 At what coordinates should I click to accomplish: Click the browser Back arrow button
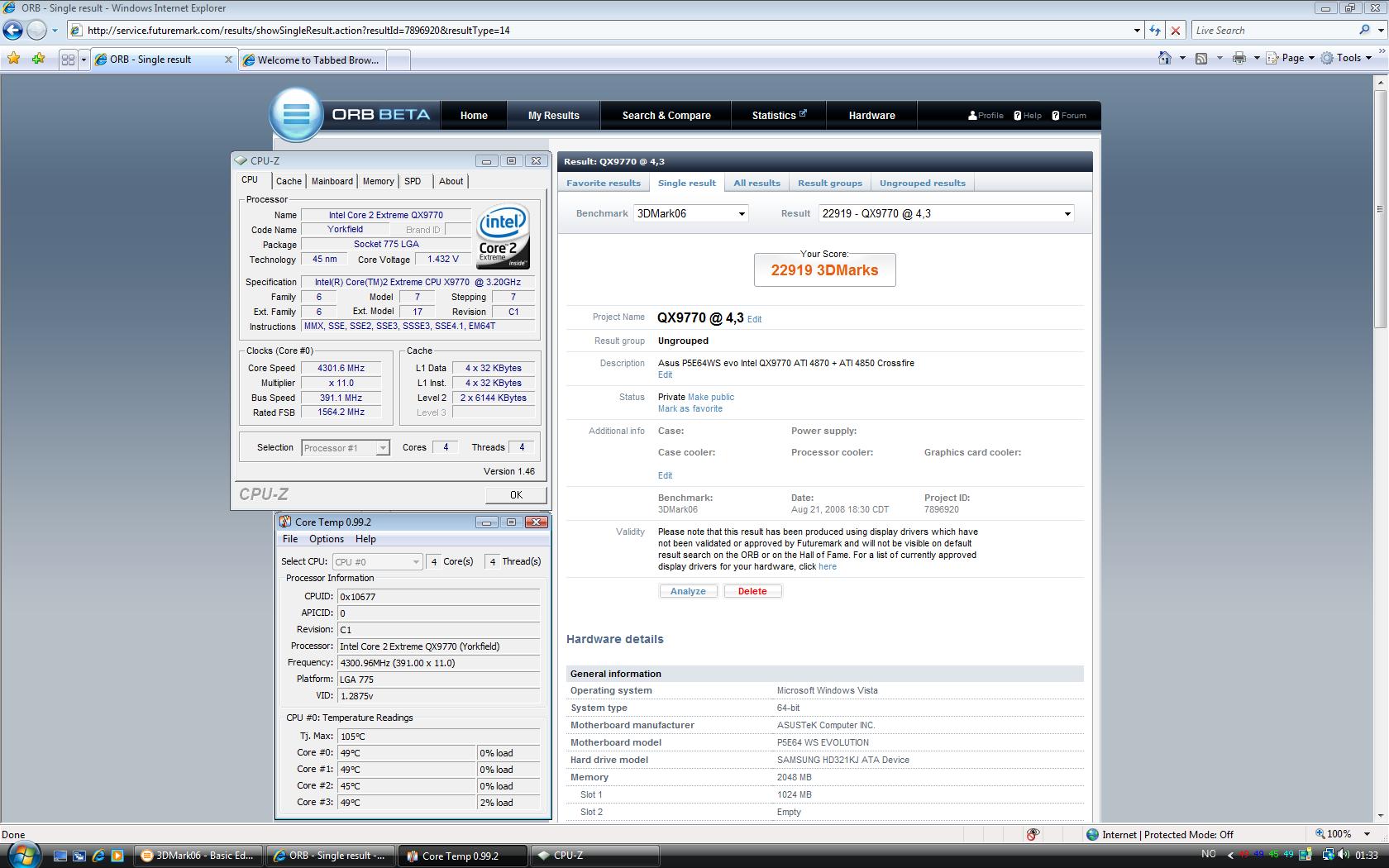[13, 31]
